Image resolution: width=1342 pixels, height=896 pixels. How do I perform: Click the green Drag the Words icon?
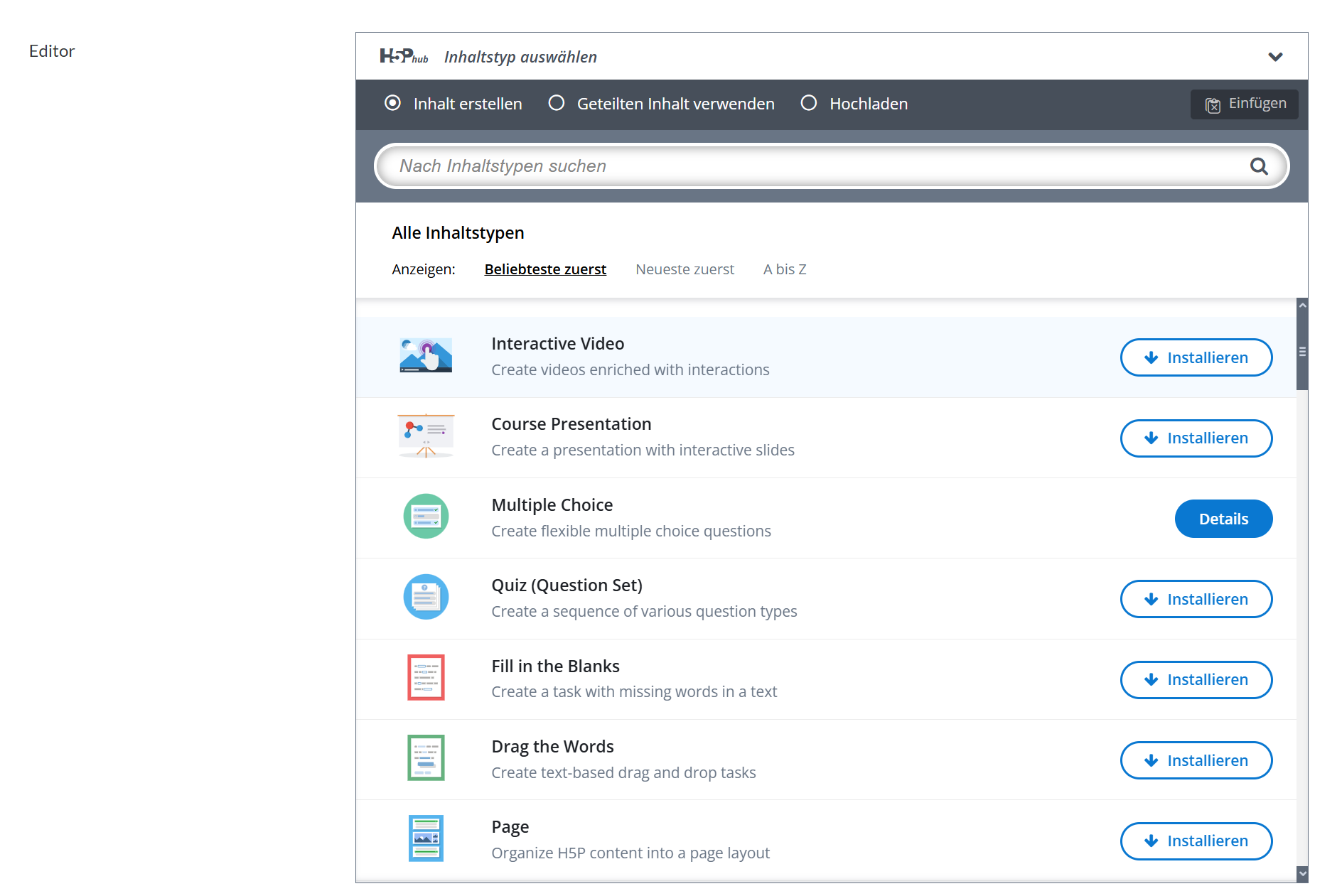pyautogui.click(x=426, y=758)
